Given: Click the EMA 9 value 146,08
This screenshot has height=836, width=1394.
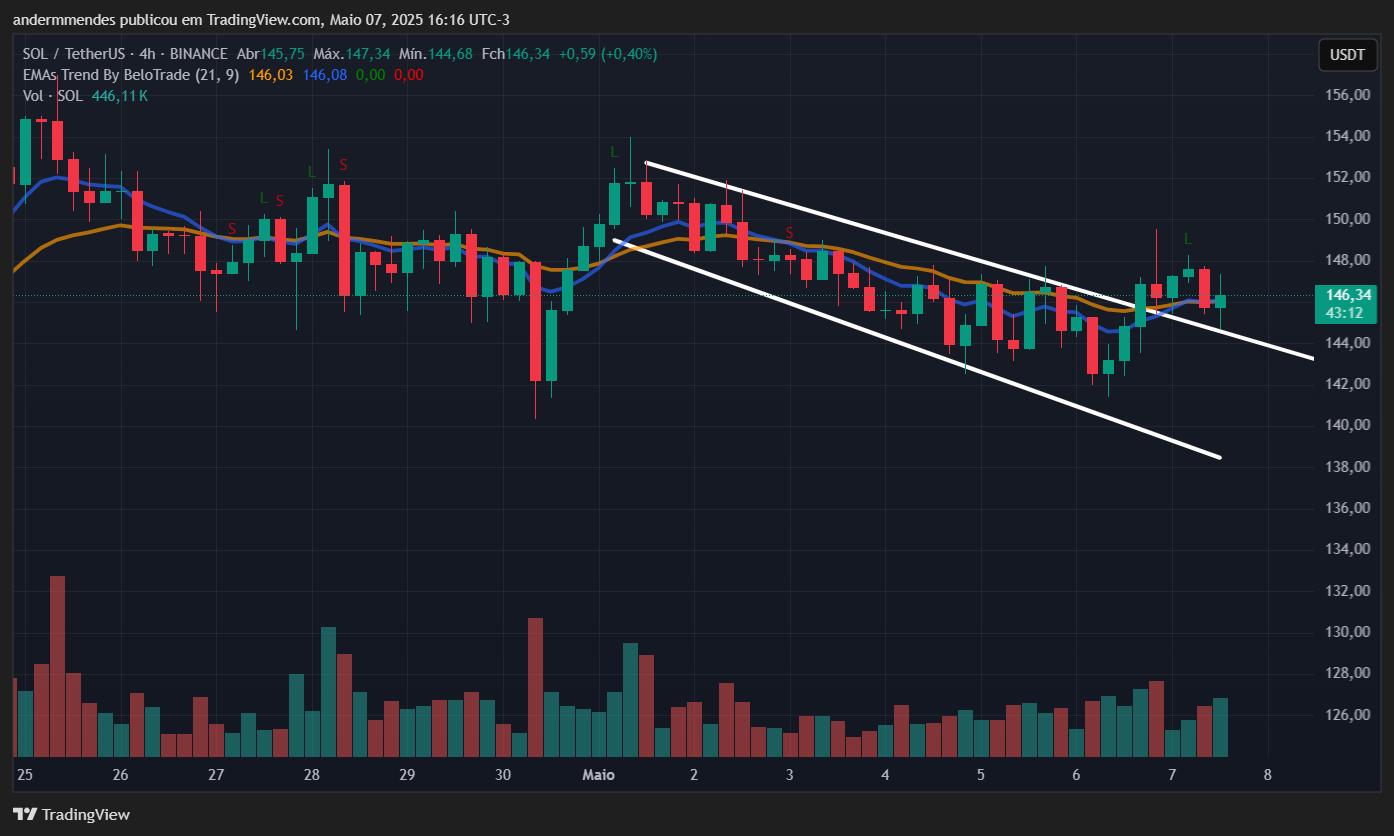Looking at the screenshot, I should click(324, 75).
